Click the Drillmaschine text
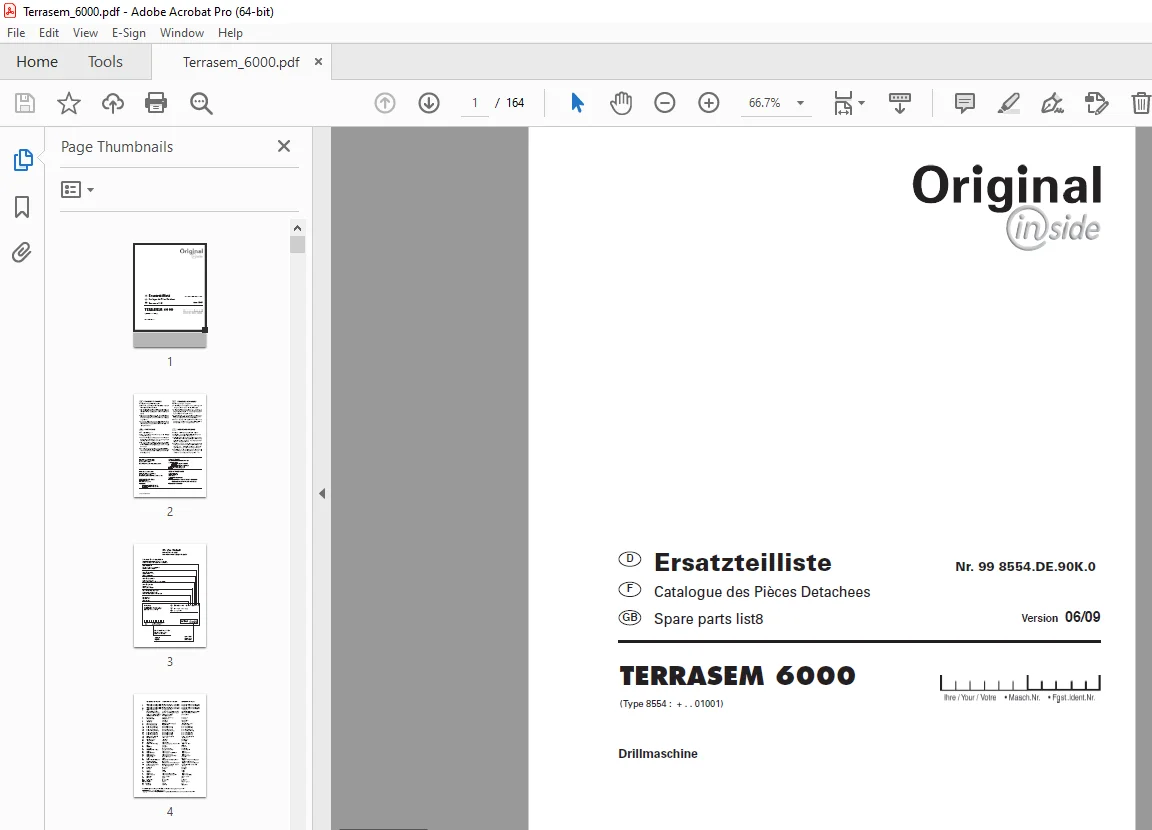1152x830 pixels. click(658, 754)
